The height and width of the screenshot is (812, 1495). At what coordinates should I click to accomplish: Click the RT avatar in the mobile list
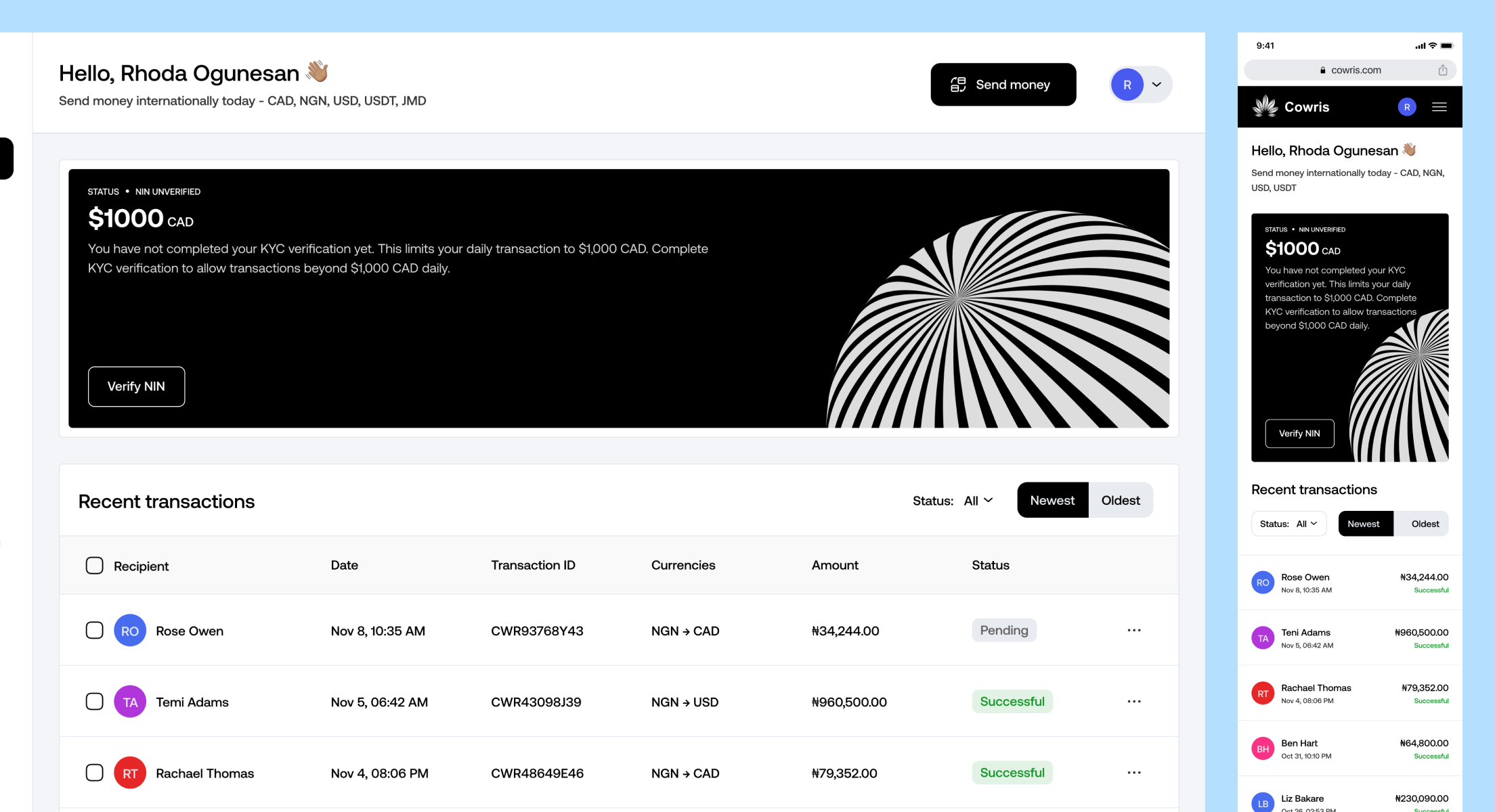(1263, 694)
